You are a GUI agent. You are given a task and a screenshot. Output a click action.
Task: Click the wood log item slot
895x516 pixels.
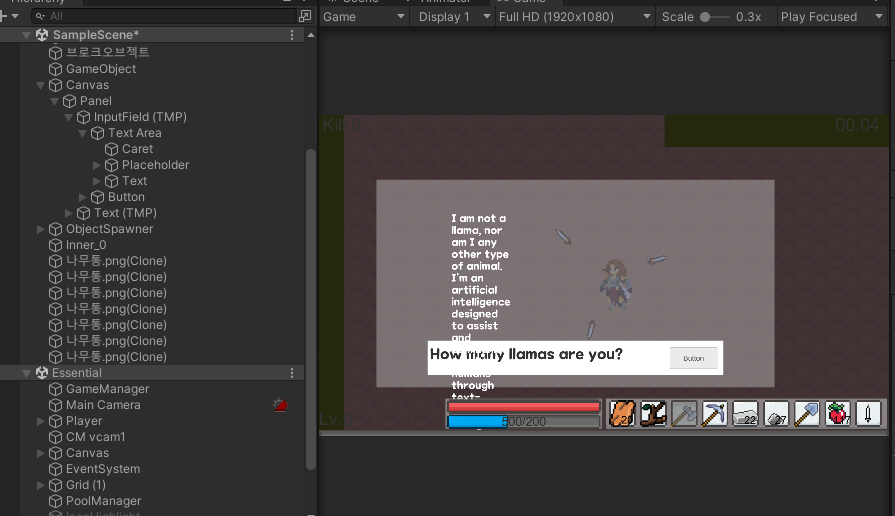click(622, 413)
